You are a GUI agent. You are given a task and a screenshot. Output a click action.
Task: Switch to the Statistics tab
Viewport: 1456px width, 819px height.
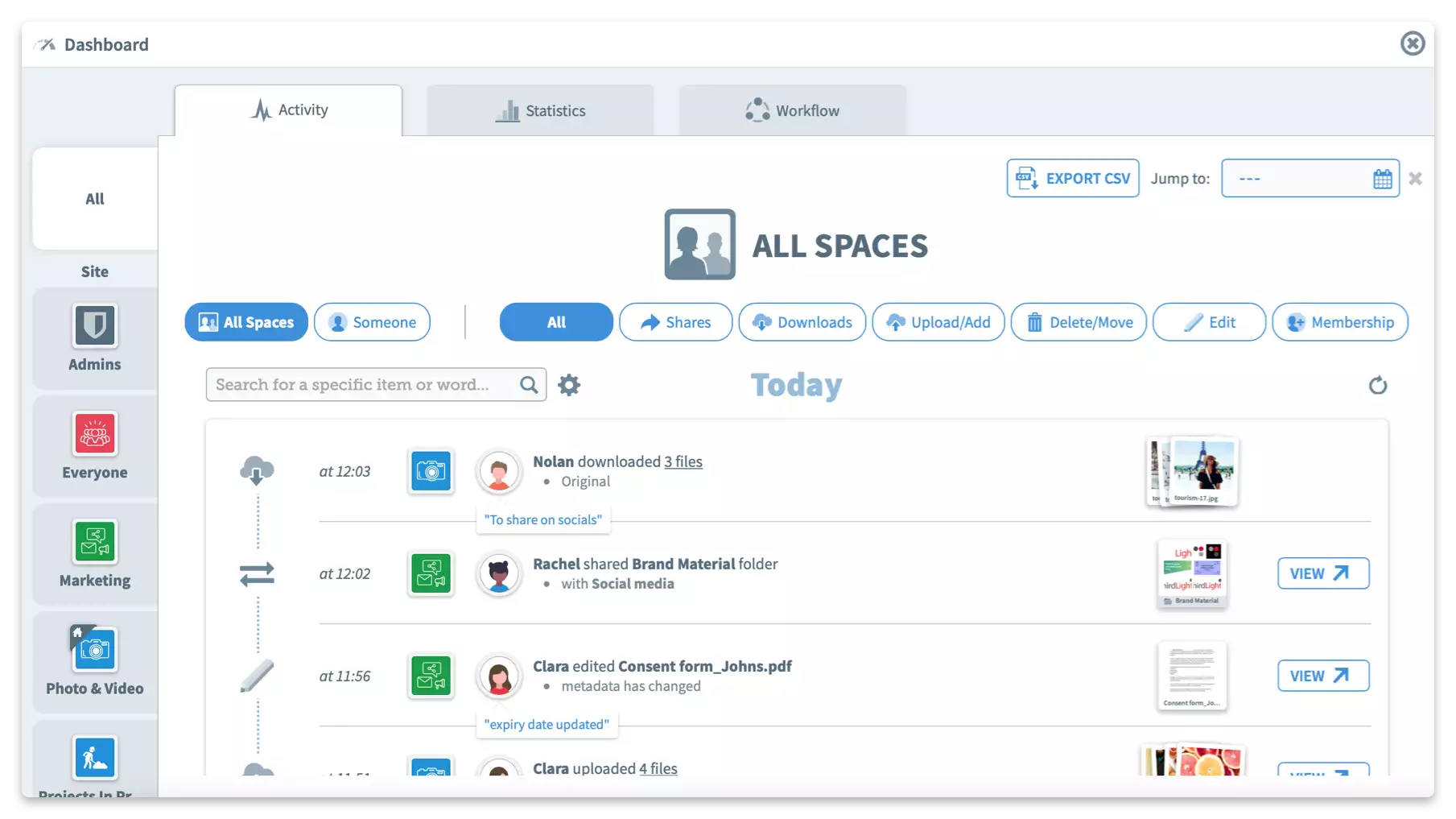pyautogui.click(x=540, y=110)
